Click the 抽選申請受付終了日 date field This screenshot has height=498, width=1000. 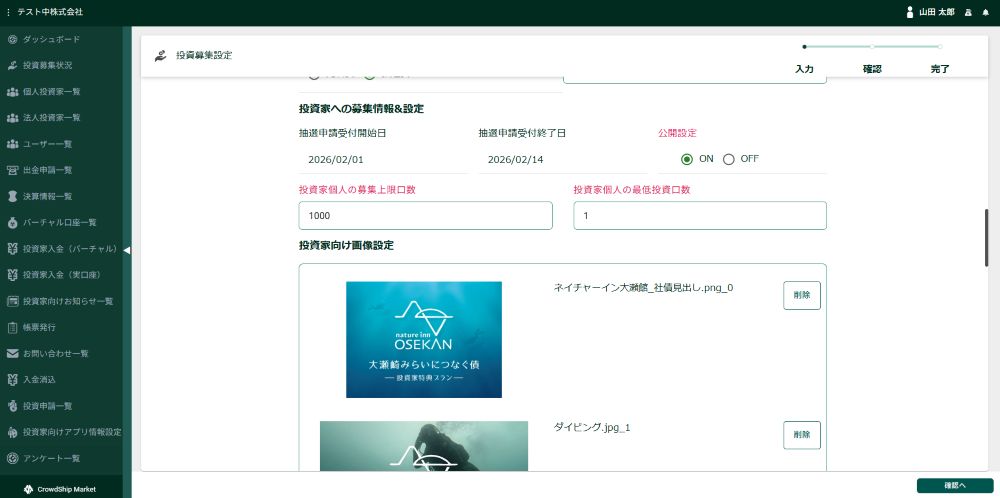coord(563,159)
